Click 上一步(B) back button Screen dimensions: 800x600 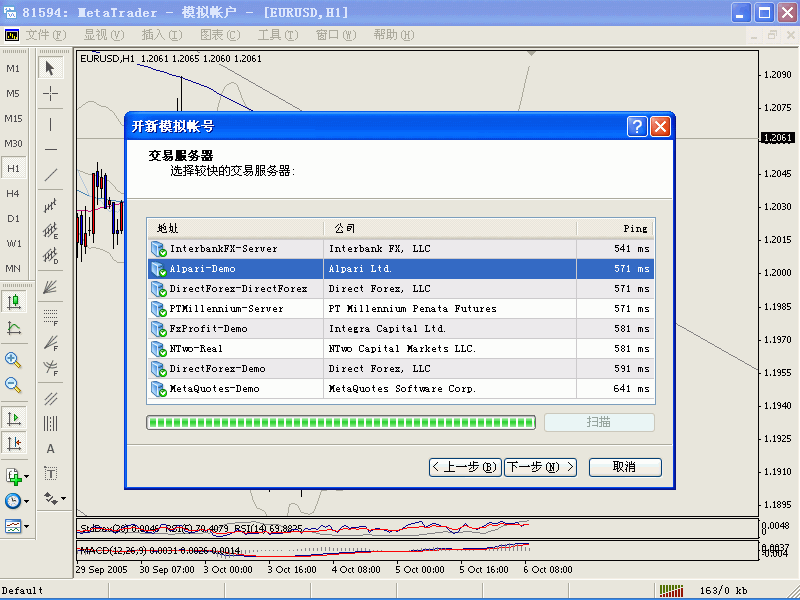465,467
